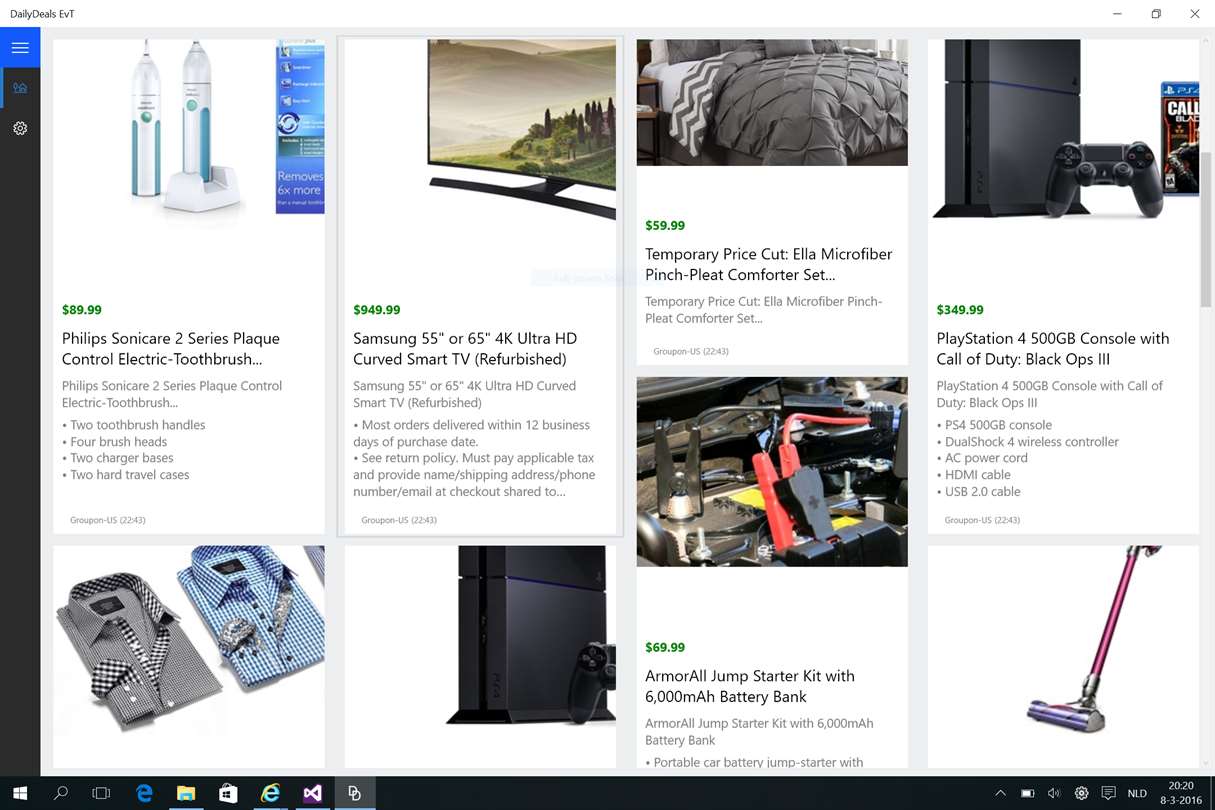This screenshot has height=810, width=1215.
Task: Click 'Four brush heads' bullet
Action: [x=115, y=442]
